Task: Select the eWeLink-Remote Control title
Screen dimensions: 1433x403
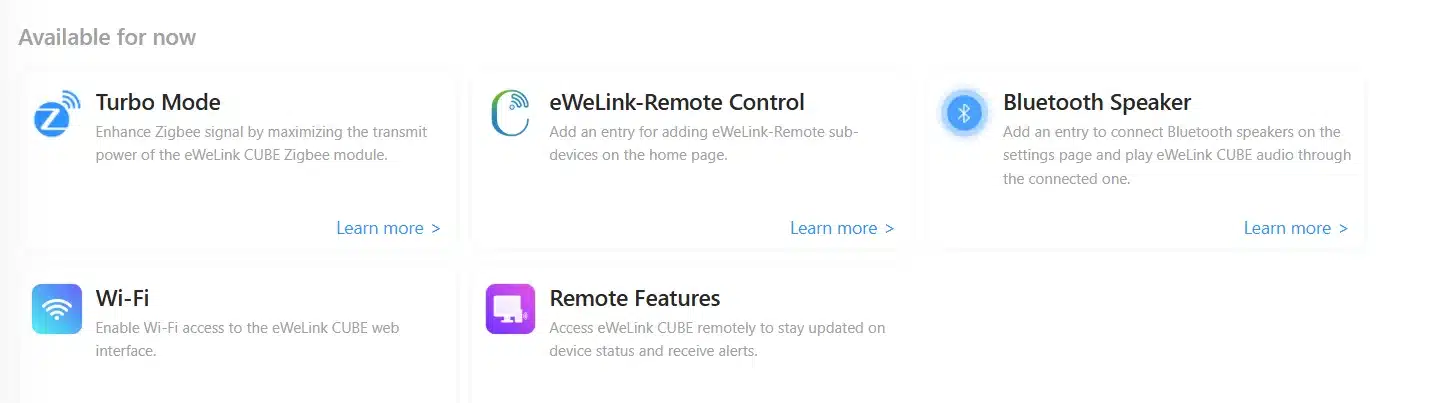Action: point(677,102)
